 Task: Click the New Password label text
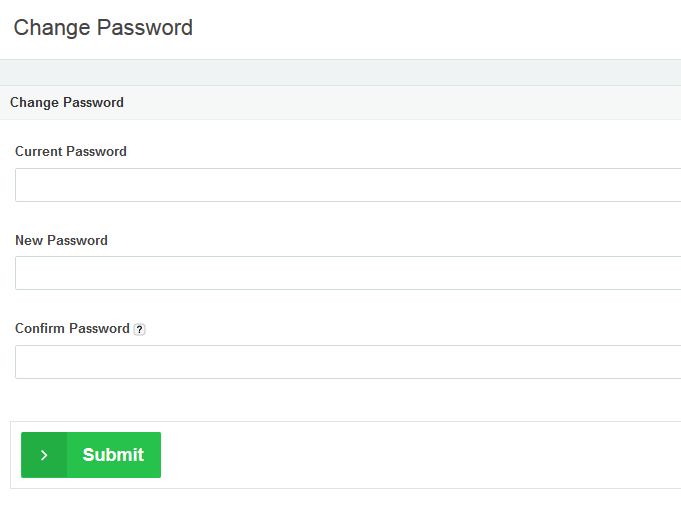click(61, 240)
